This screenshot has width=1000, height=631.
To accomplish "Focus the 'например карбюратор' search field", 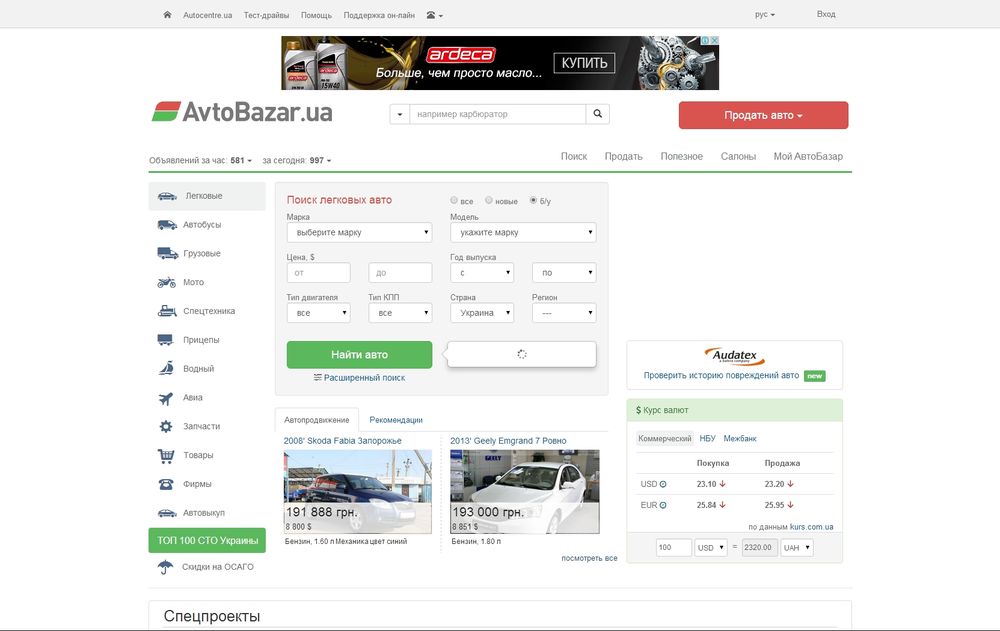I will coord(497,114).
